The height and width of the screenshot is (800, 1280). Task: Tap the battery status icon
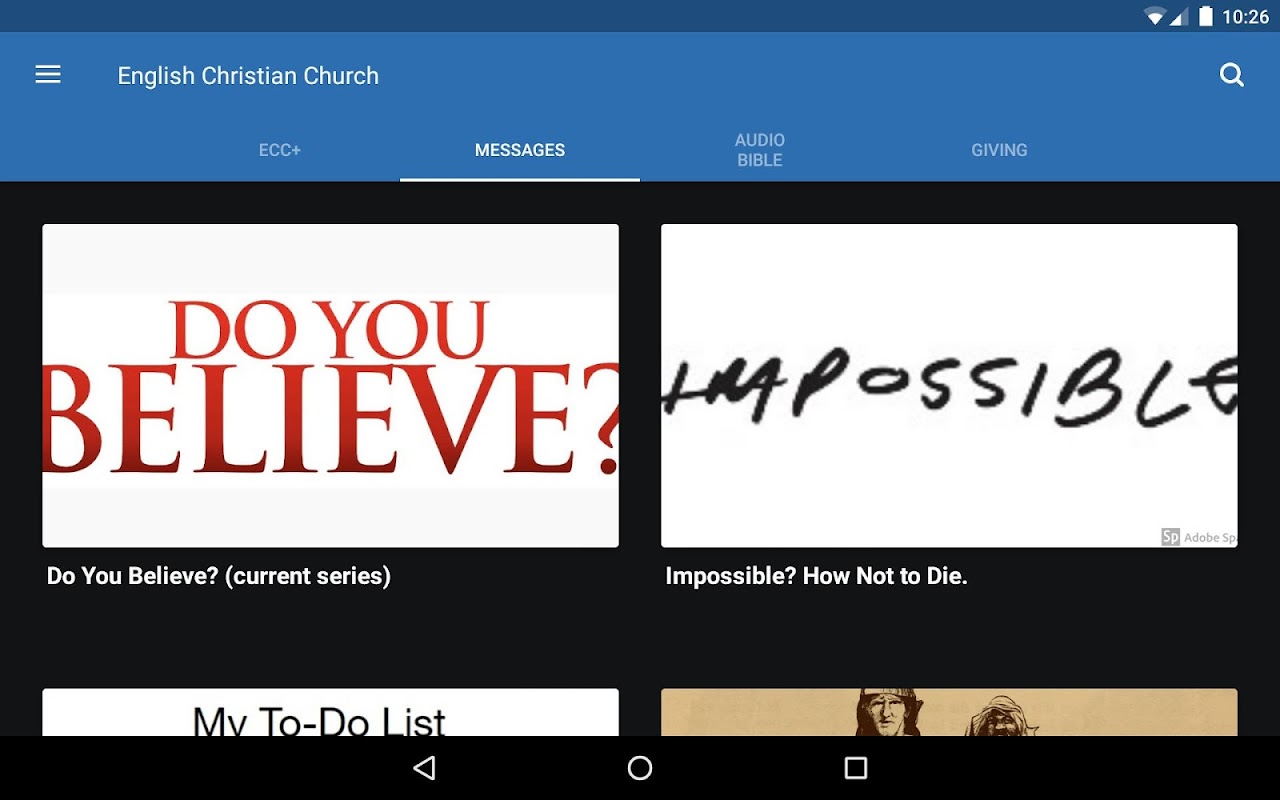1206,16
